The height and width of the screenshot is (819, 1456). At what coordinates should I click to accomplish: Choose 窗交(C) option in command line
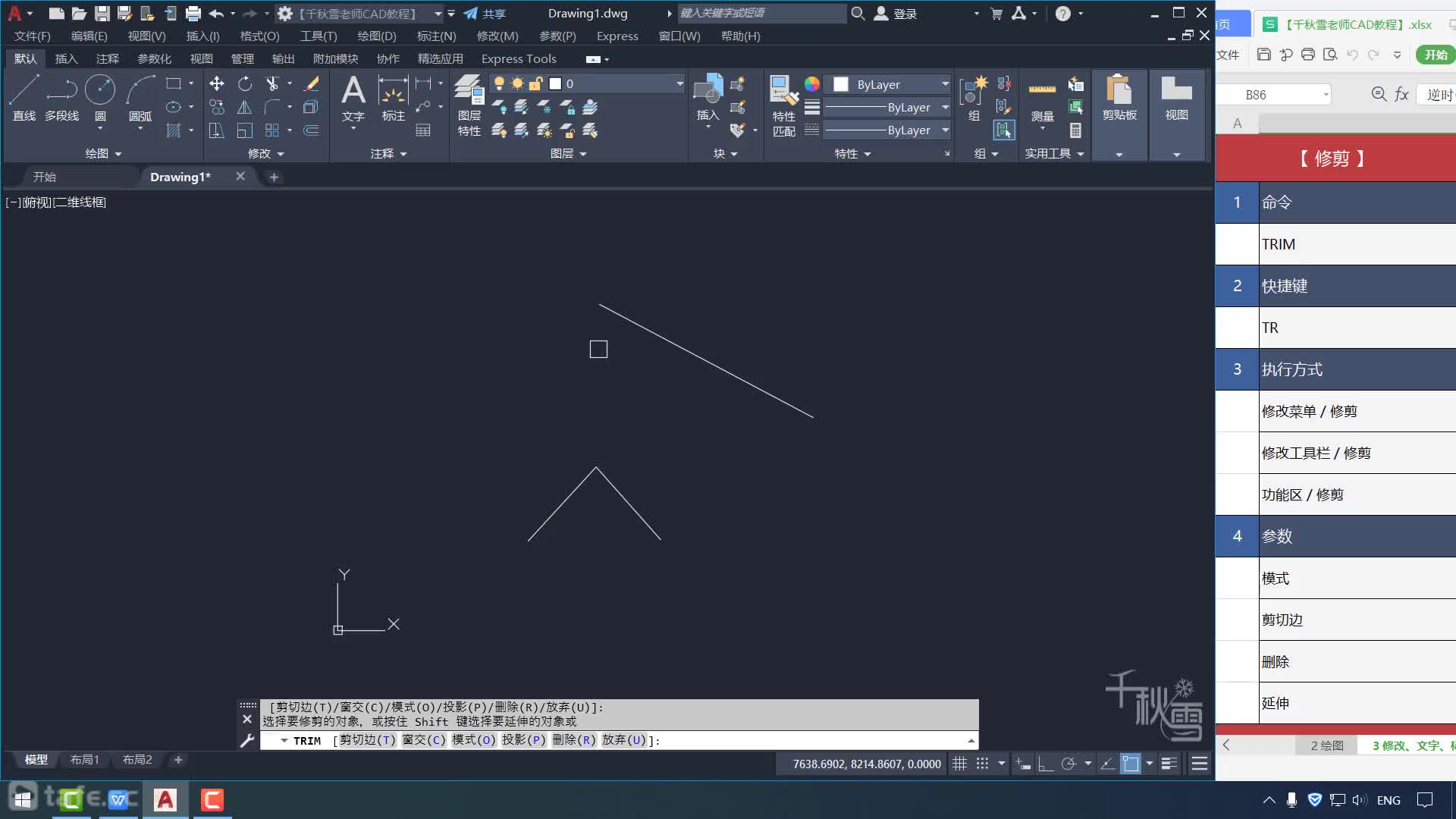(424, 740)
